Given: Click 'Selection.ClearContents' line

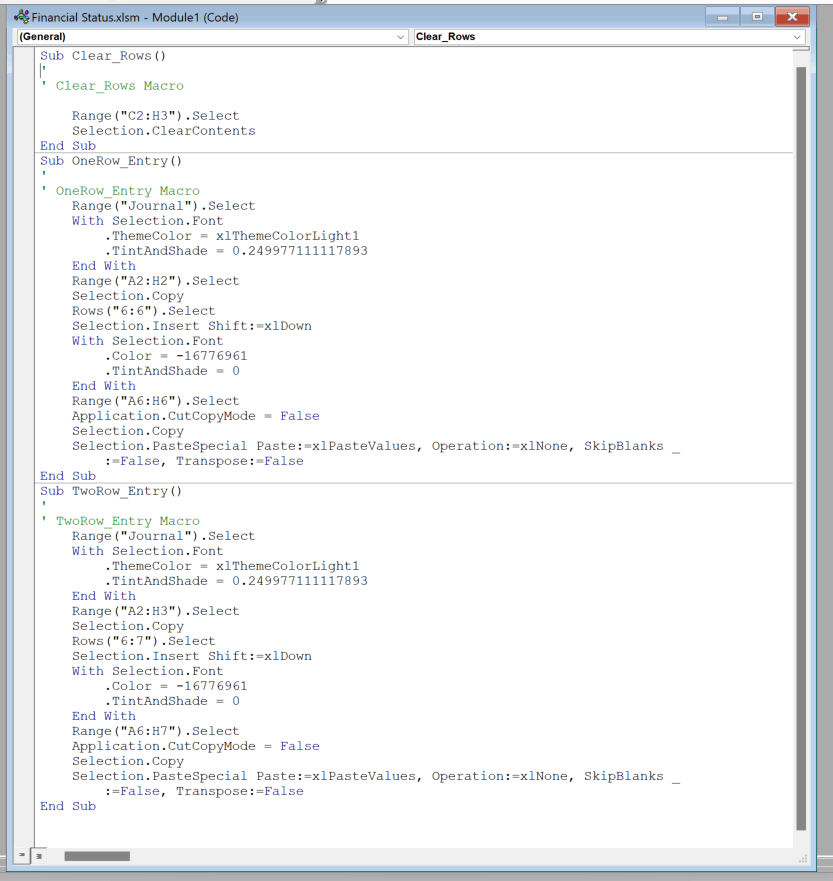Looking at the screenshot, I should [163, 131].
